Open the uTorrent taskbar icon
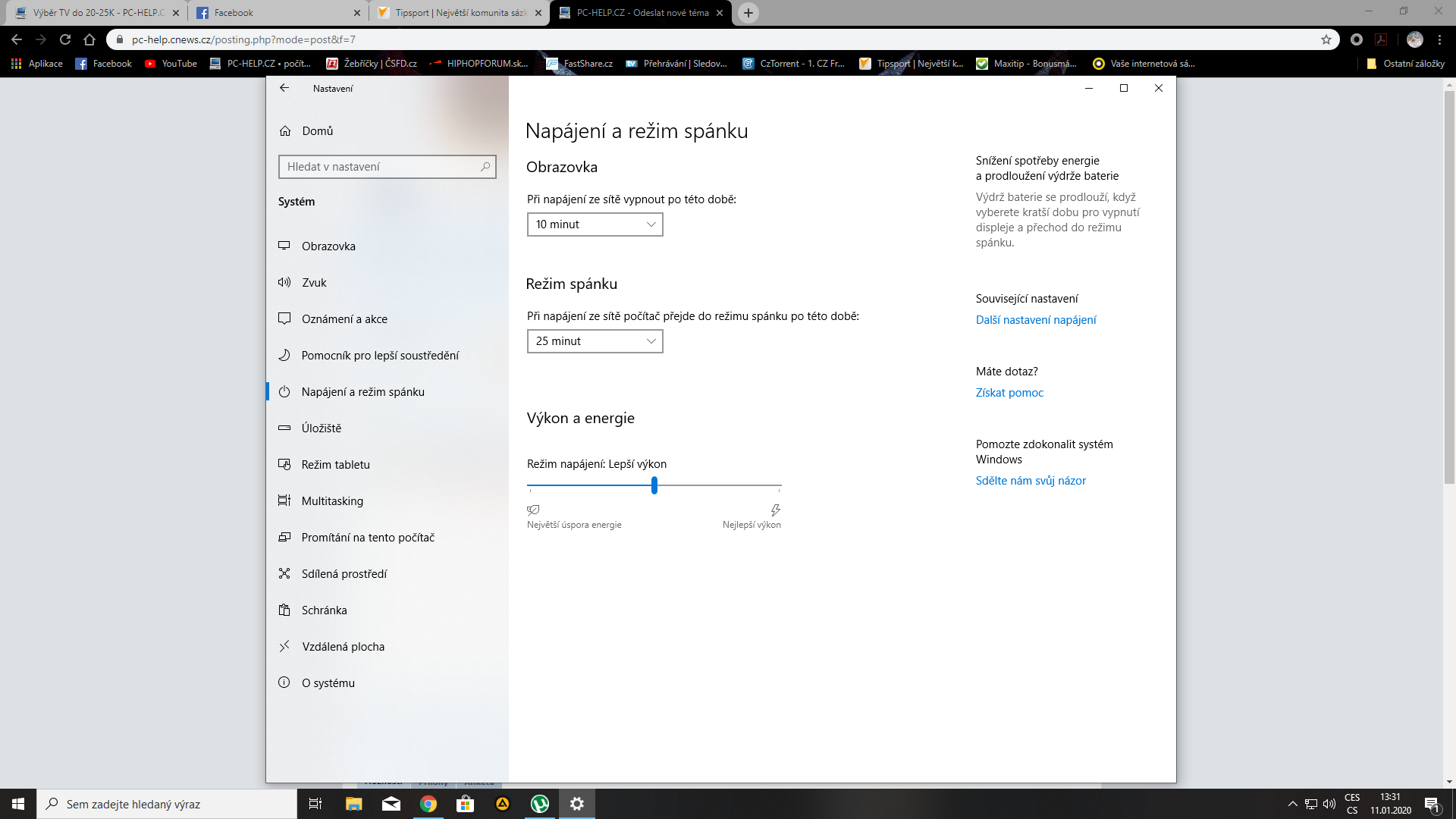Screen dimensions: 1456x819 540,804
